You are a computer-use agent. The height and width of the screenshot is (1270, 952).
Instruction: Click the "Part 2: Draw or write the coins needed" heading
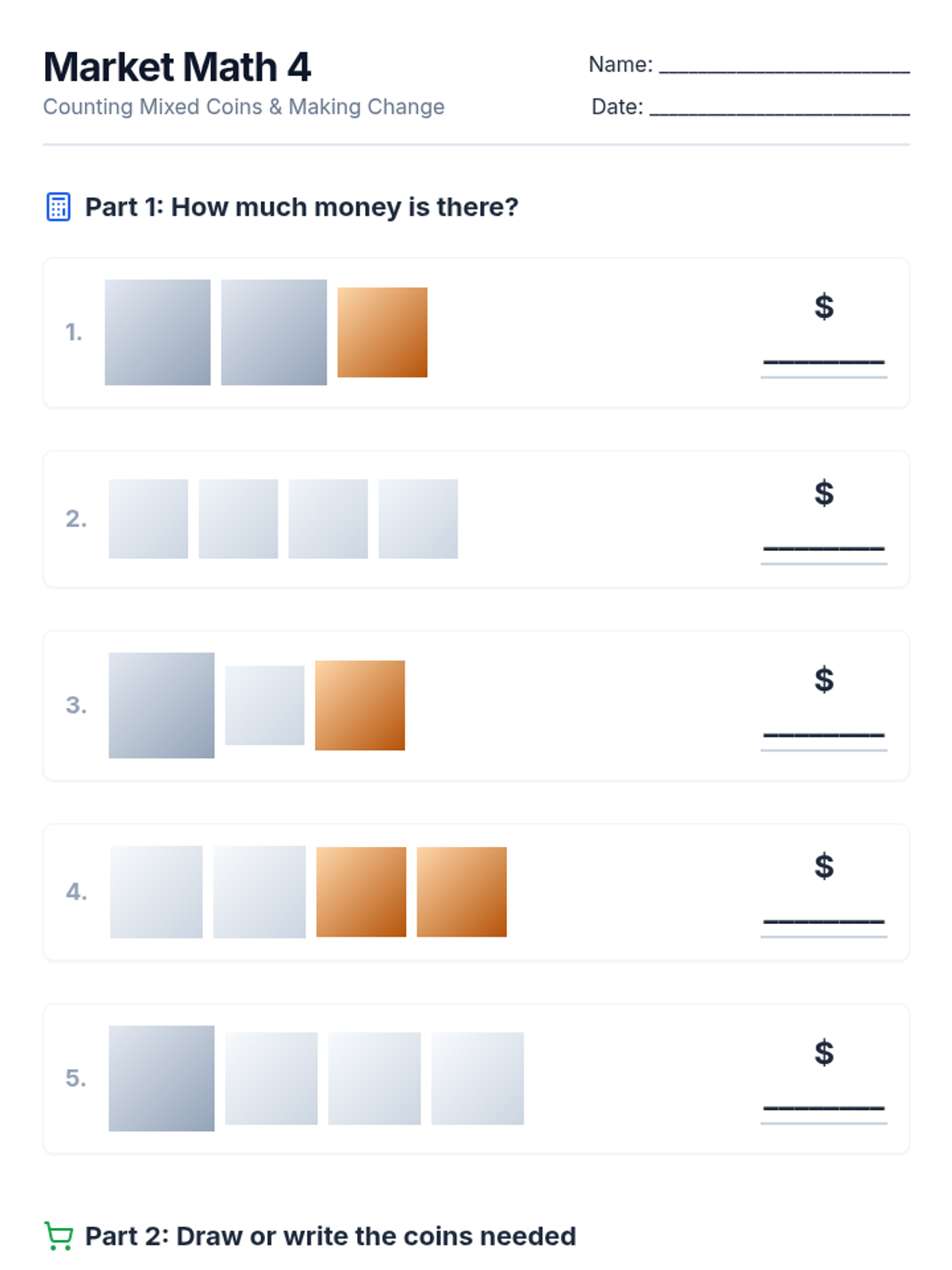point(330,1236)
